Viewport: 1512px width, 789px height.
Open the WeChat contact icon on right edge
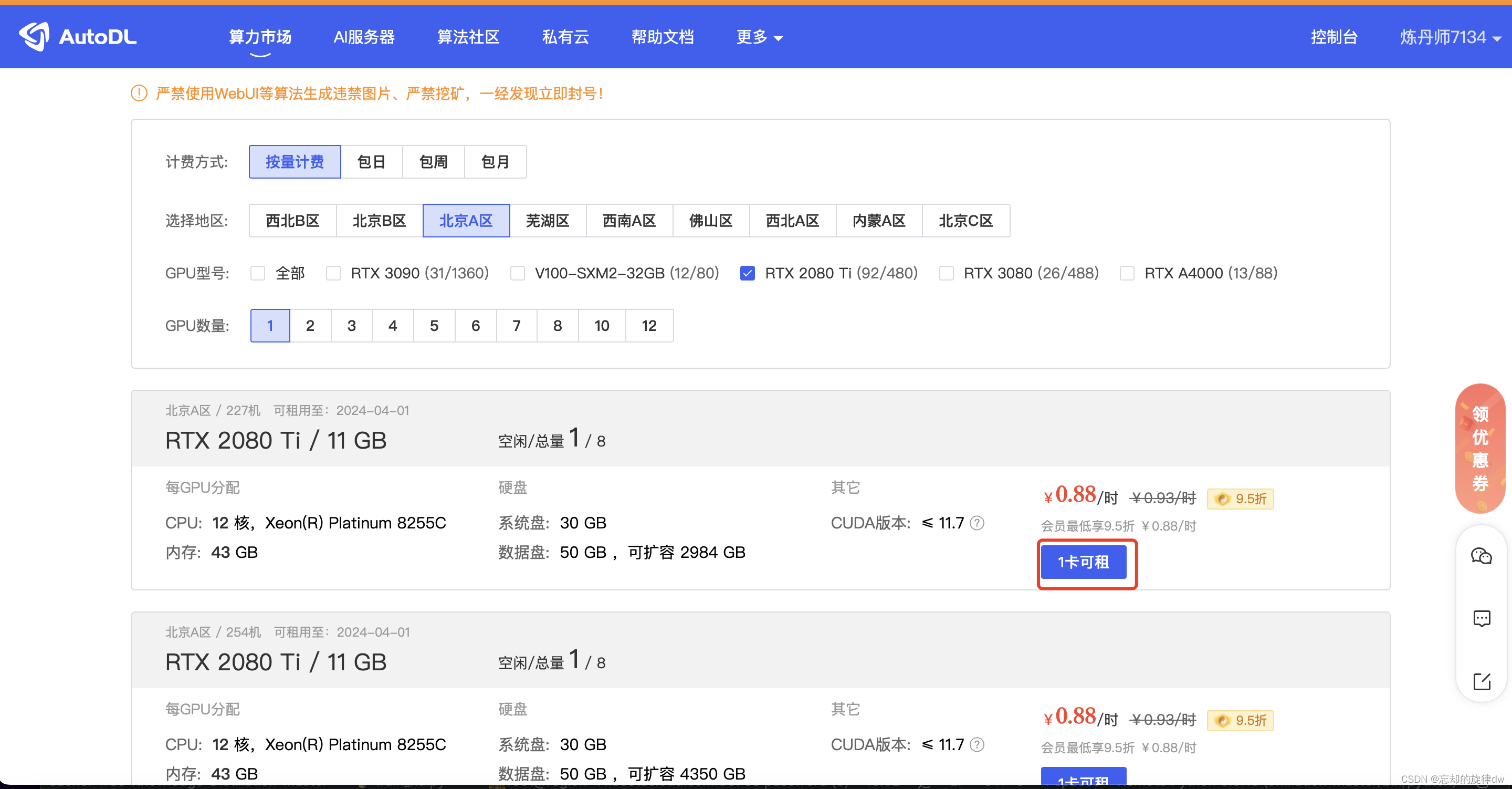pyautogui.click(x=1482, y=556)
